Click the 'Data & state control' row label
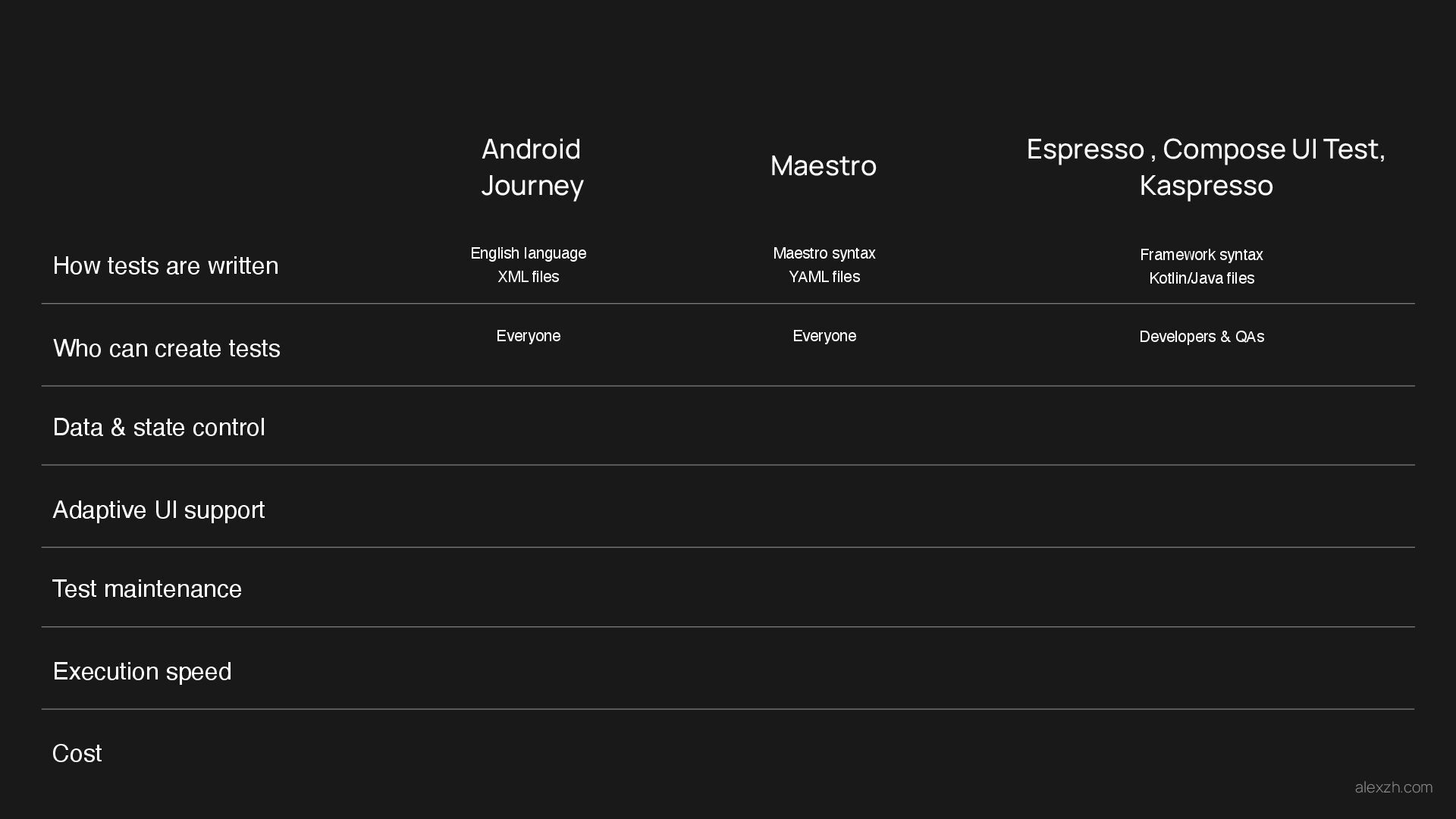This screenshot has width=1456, height=819. point(159,428)
